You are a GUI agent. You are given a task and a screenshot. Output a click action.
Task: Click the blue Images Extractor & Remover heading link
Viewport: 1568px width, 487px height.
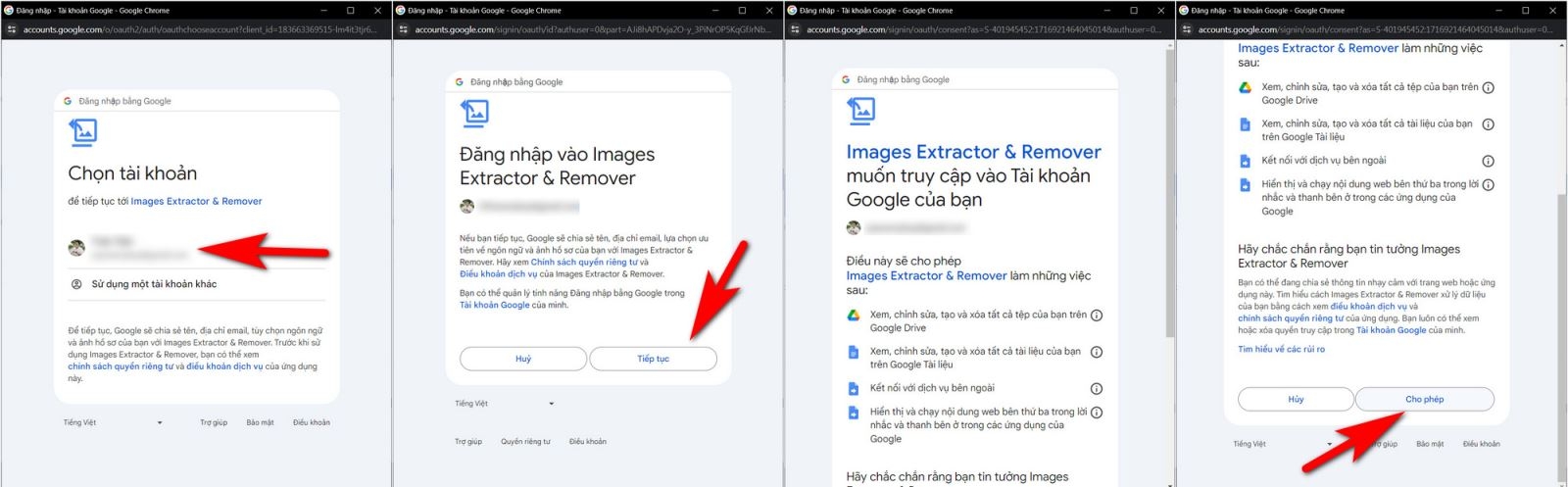click(x=973, y=152)
